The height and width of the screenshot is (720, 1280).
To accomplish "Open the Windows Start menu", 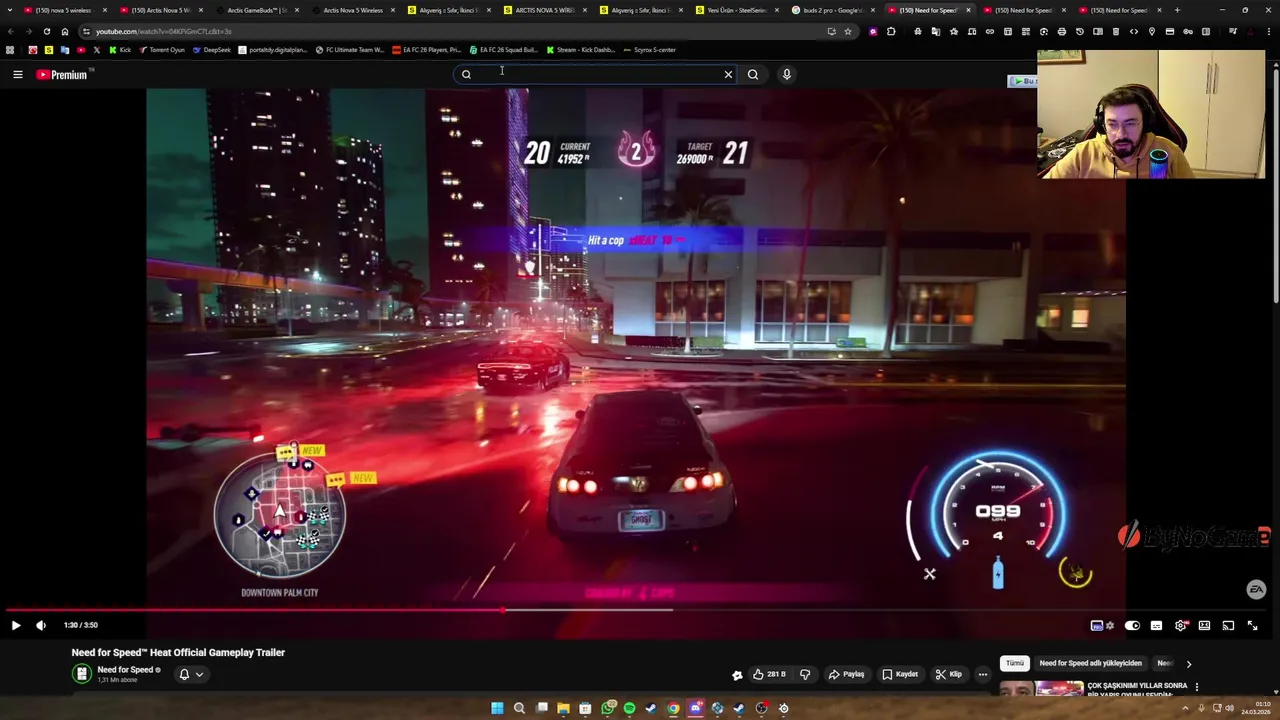I will point(497,708).
